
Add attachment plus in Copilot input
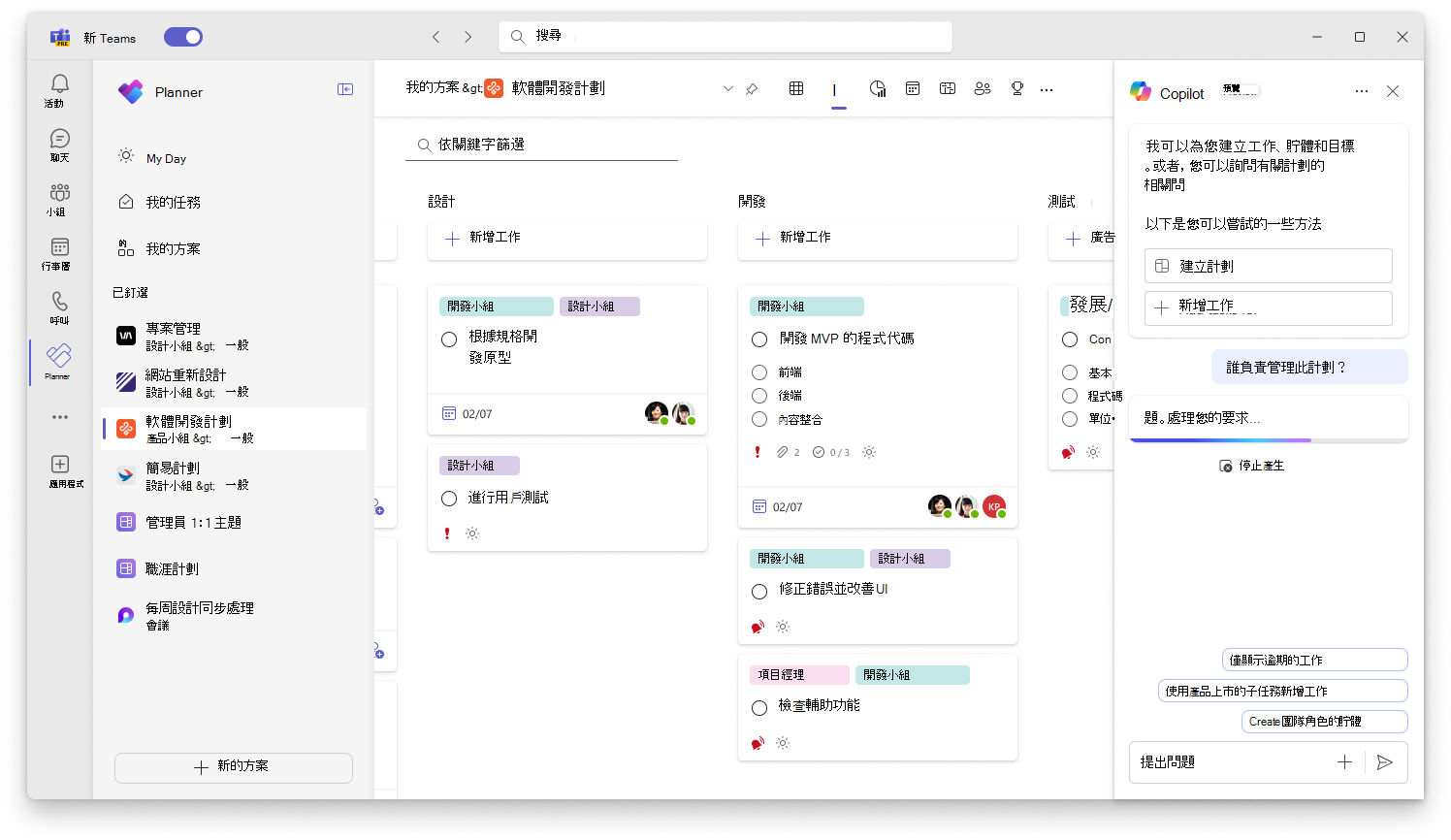pyautogui.click(x=1344, y=762)
